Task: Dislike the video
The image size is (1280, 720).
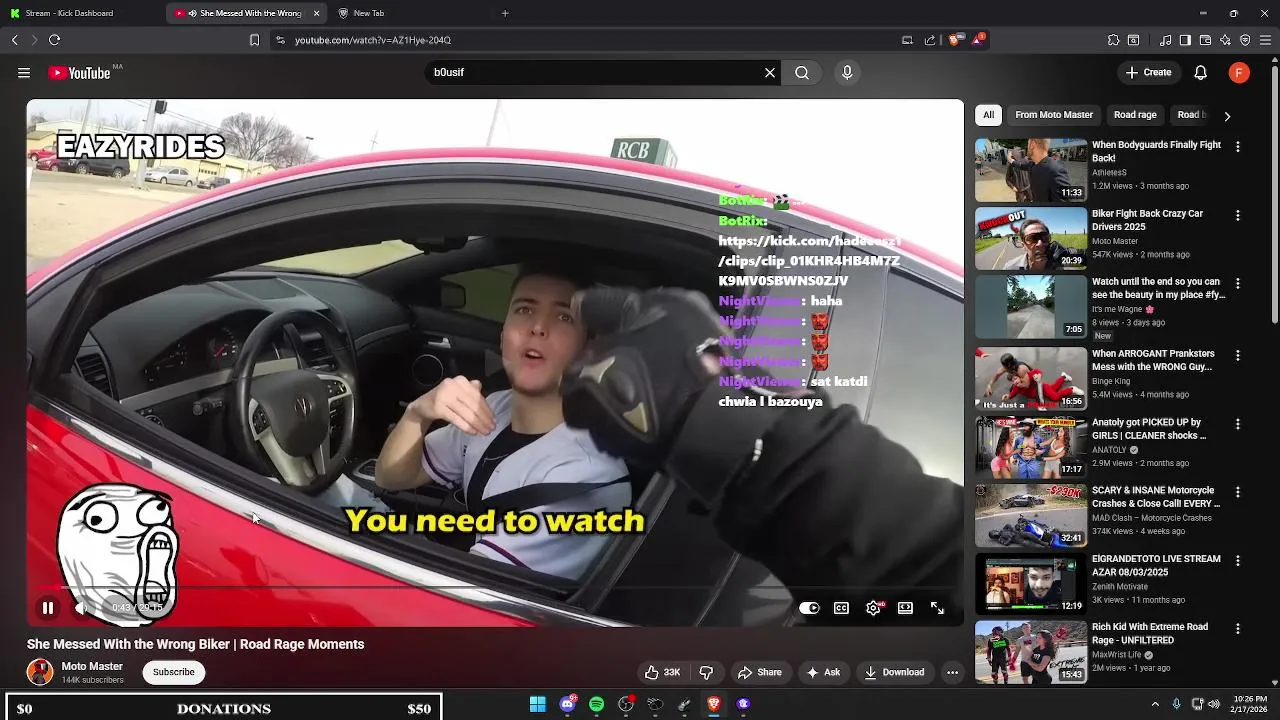Action: tap(706, 672)
